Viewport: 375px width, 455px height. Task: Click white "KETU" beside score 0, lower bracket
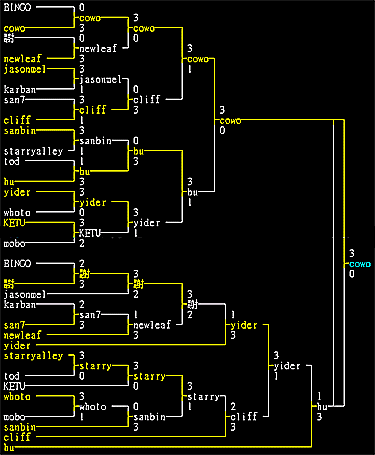pos(14,387)
